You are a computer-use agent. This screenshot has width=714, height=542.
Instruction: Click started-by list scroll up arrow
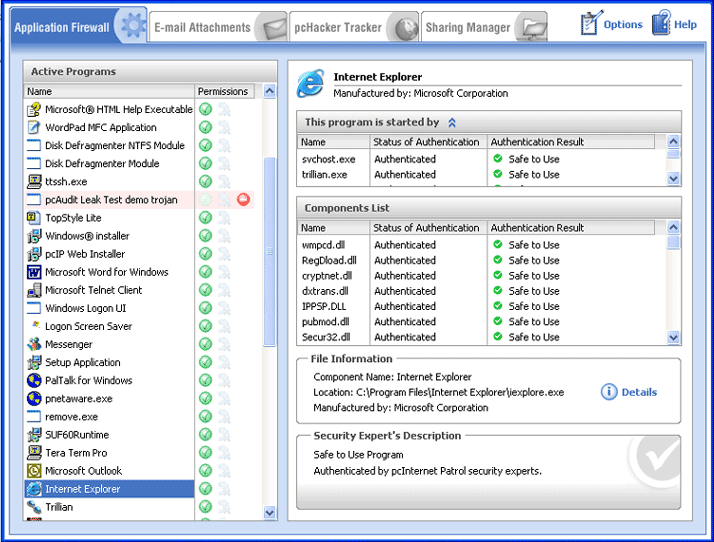(x=673, y=142)
